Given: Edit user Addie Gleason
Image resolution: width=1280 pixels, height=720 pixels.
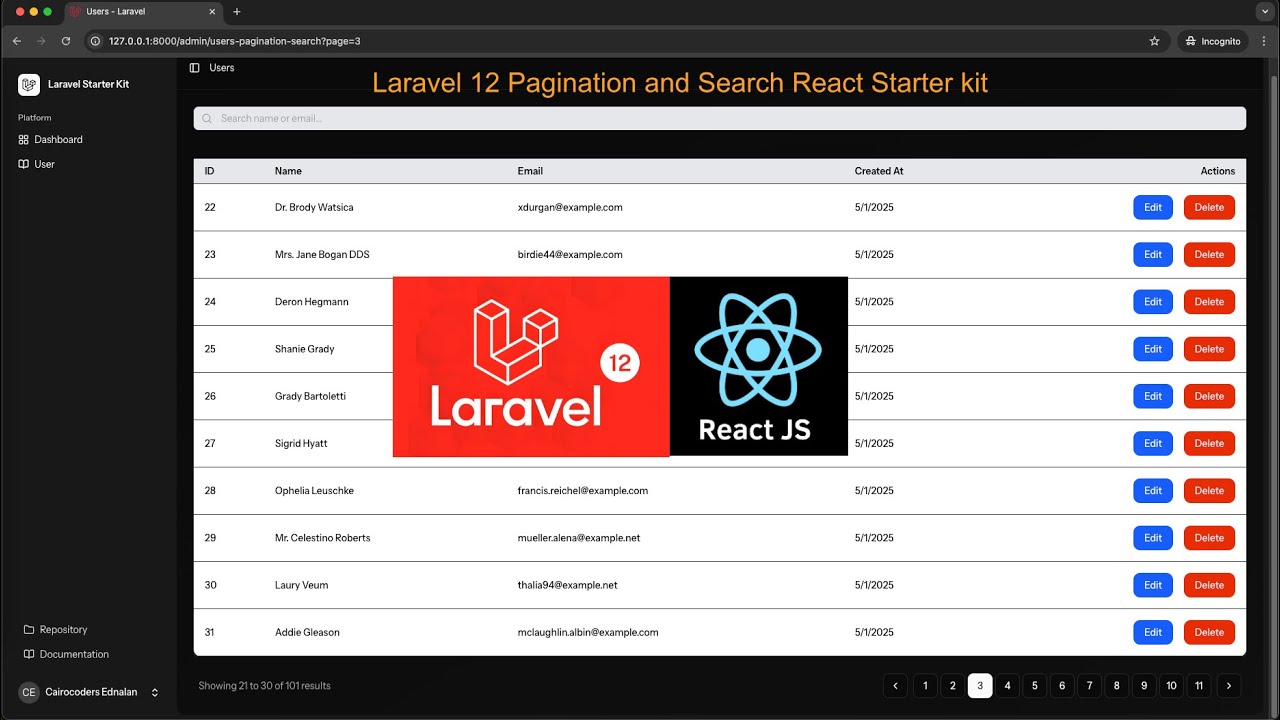Looking at the screenshot, I should point(1153,632).
